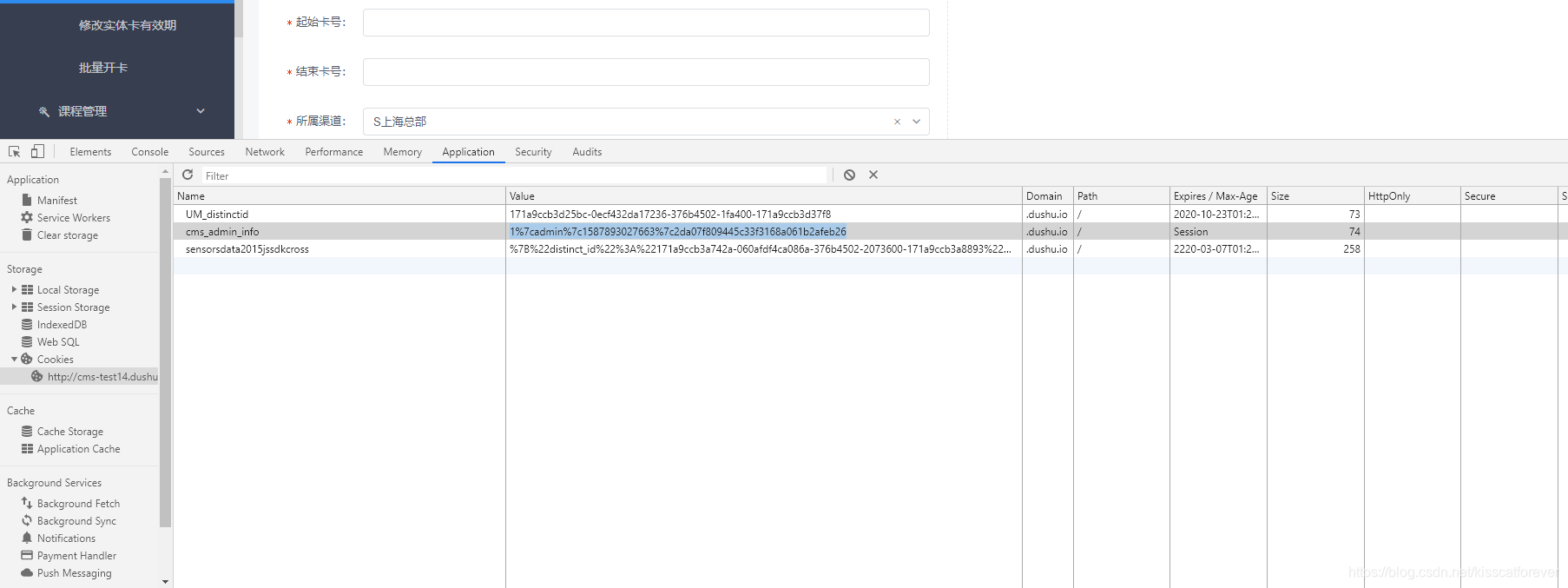Select the Application tab
1568x588 pixels.
point(468,151)
